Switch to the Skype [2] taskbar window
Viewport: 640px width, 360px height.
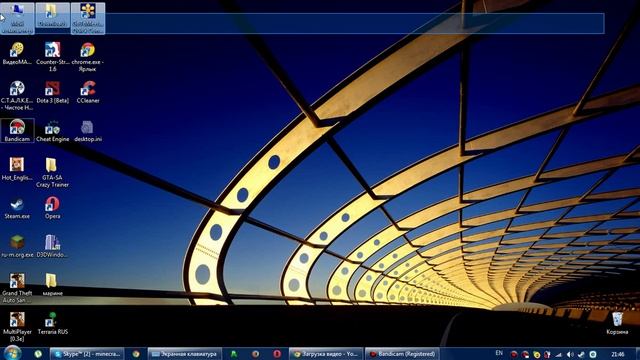click(87, 354)
